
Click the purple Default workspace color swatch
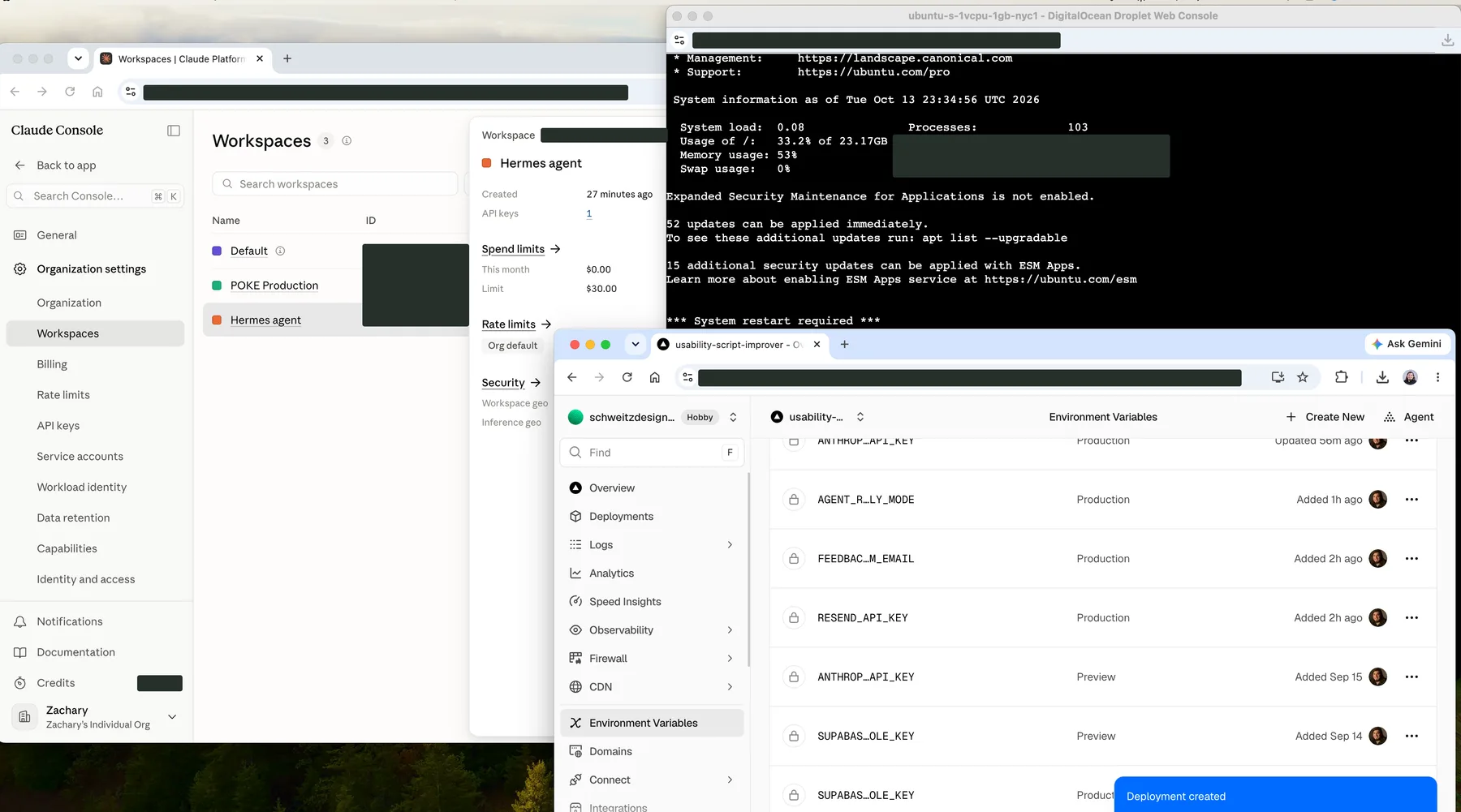[x=217, y=251]
